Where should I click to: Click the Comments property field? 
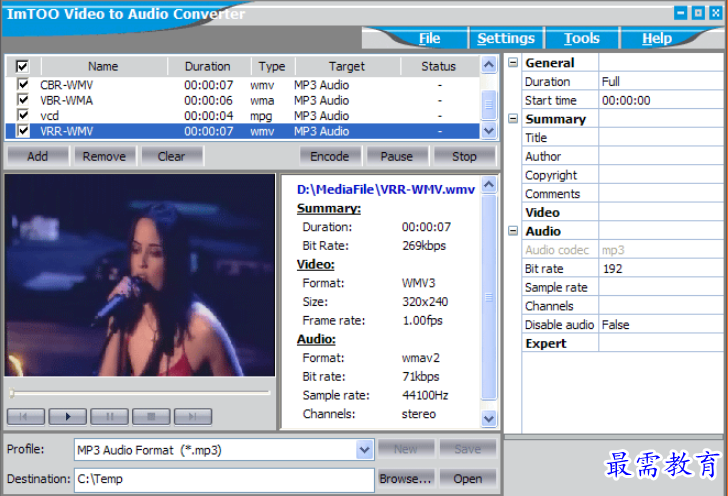click(x=661, y=194)
